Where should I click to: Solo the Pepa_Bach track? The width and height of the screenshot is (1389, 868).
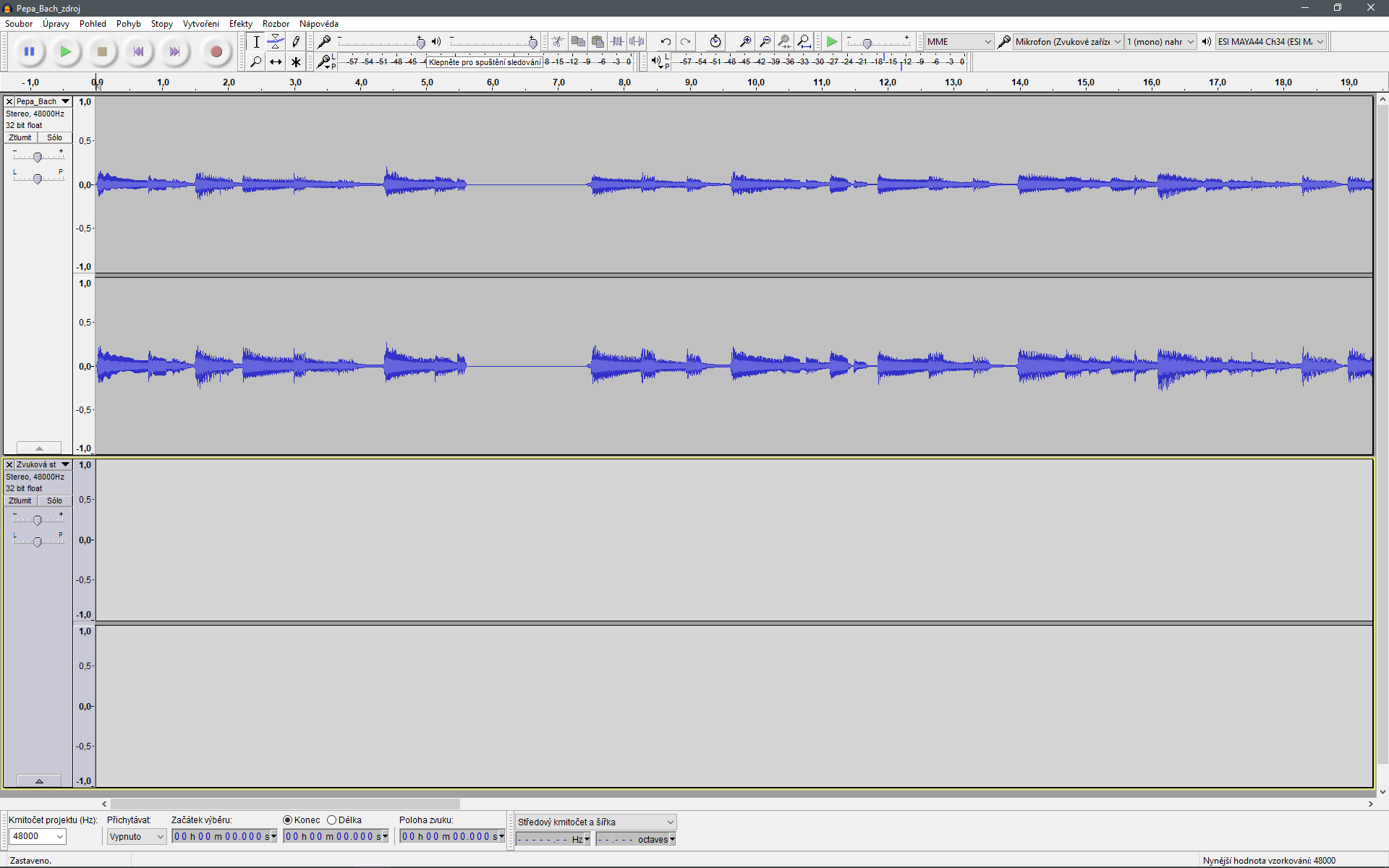coord(54,137)
